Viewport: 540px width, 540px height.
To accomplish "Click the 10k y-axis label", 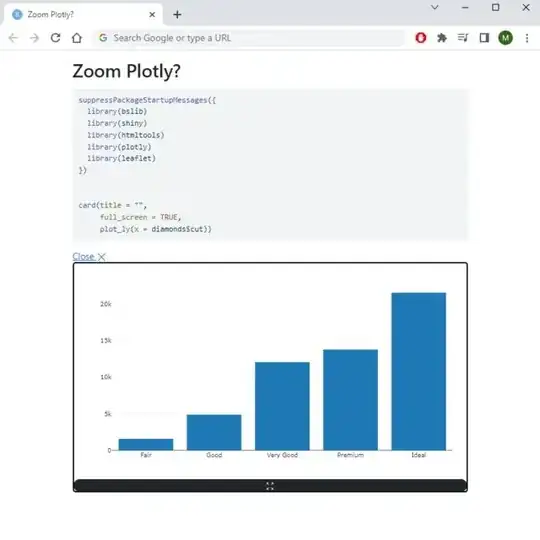I will coord(106,377).
